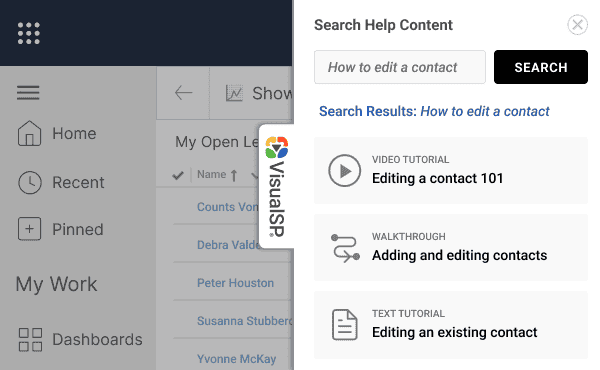Click the black SEARCH button
The image size is (600, 370).
(x=541, y=67)
